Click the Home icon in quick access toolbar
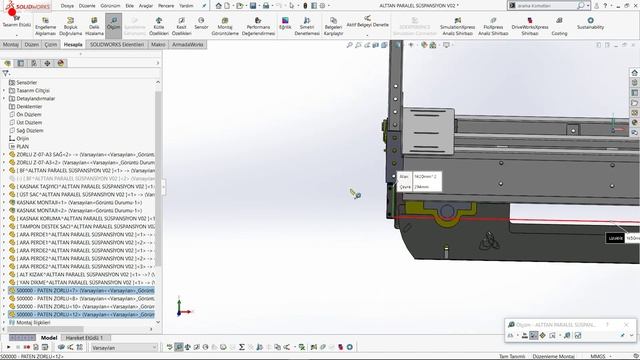640x360 pixels. click(219, 6)
